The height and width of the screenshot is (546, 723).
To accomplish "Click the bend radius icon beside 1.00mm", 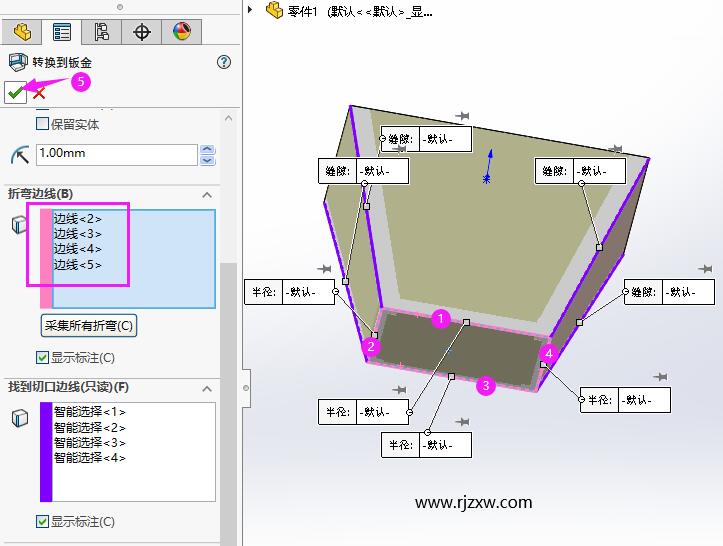I will (20, 155).
